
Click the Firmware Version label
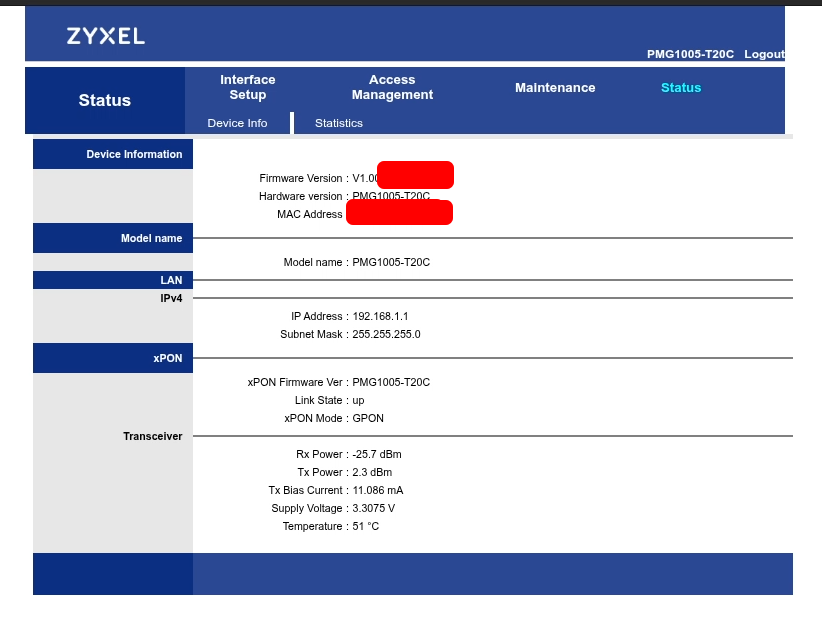click(300, 178)
